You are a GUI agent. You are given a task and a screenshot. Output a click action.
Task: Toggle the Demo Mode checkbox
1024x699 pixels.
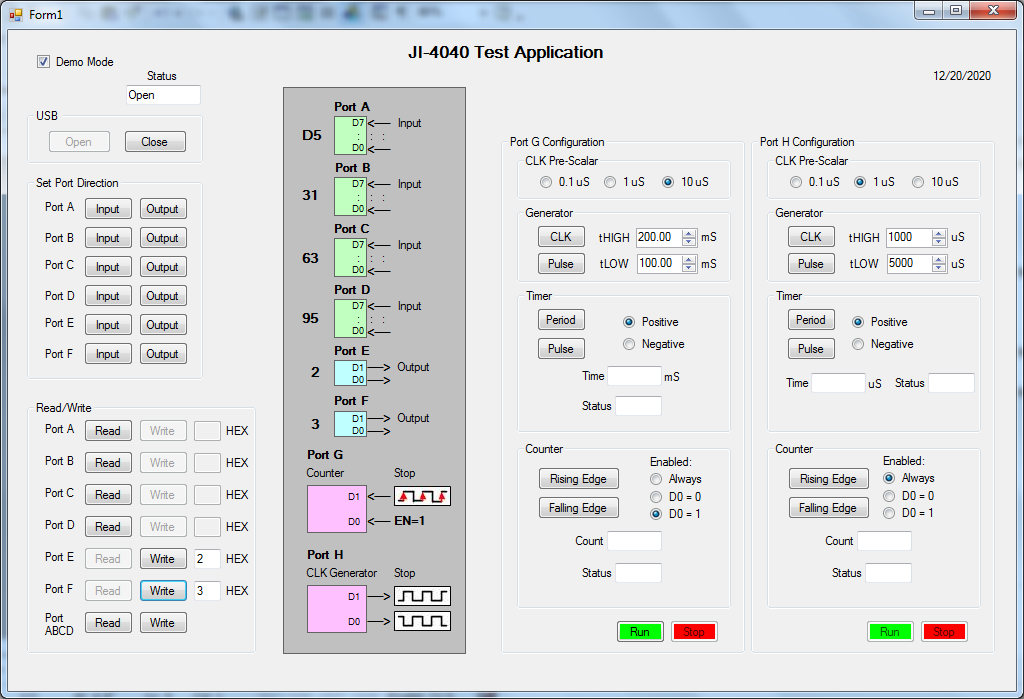43,62
